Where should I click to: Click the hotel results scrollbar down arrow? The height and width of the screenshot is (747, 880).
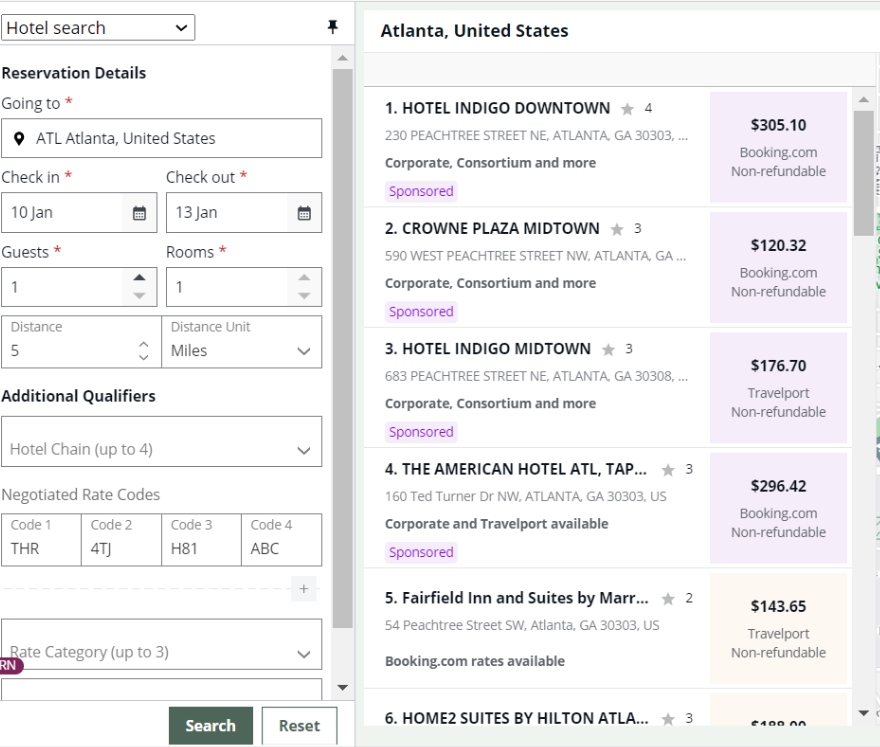coord(863,713)
